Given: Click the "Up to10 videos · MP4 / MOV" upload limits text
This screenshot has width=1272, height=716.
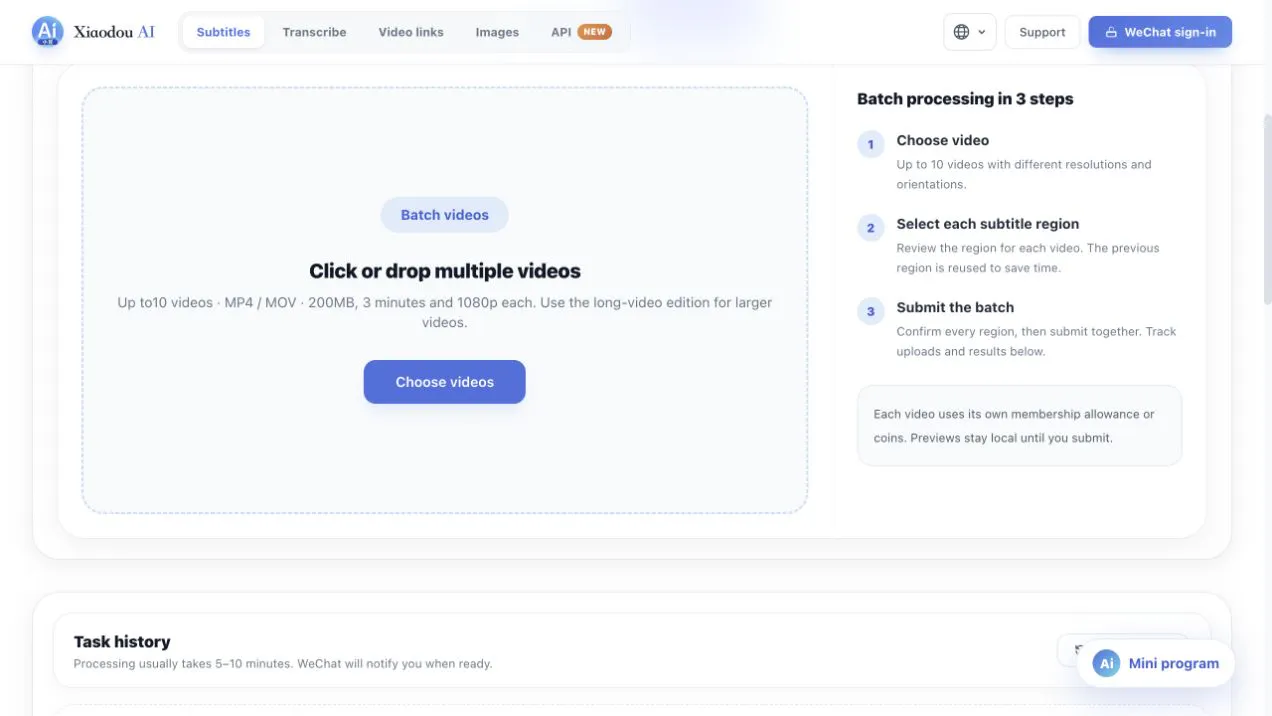Looking at the screenshot, I should tap(445, 312).
